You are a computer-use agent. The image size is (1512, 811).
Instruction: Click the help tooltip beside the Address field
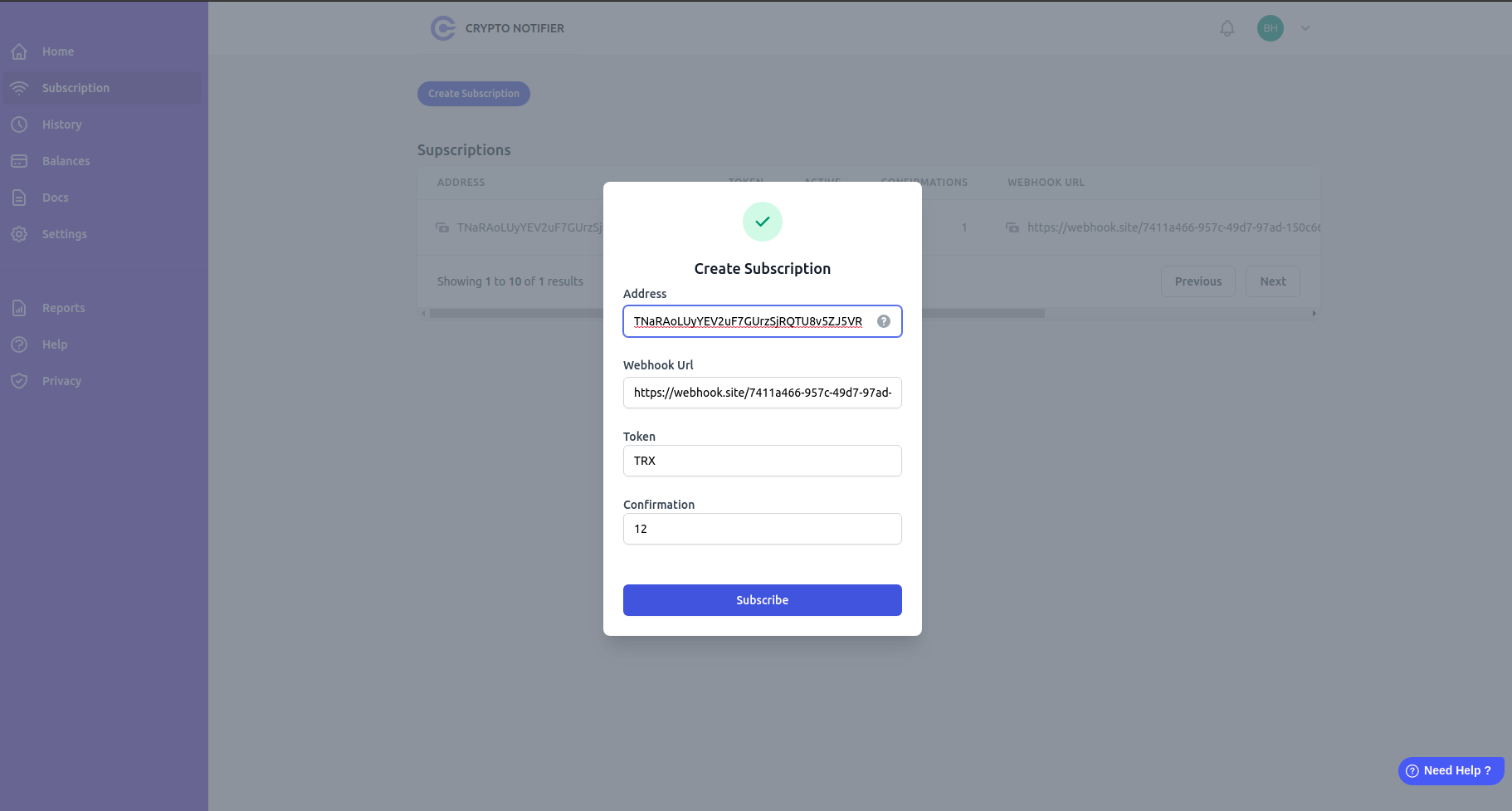tap(884, 321)
